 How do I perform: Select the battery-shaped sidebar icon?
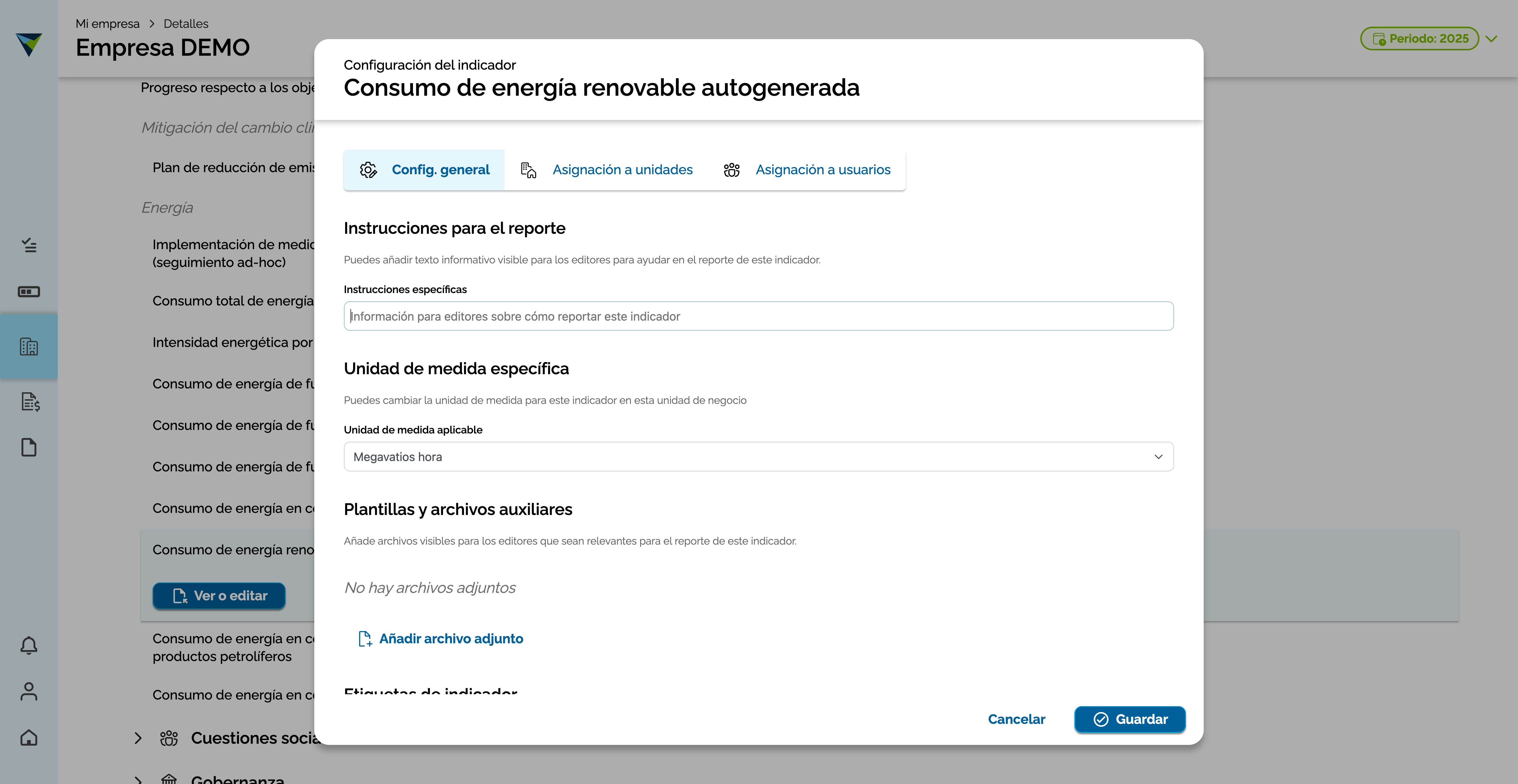29,292
